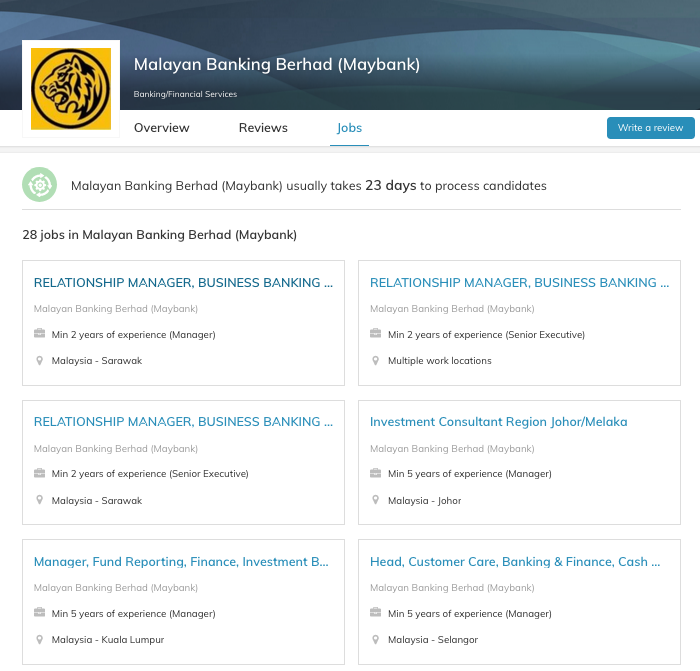Click Min 5 years experience in Selangor card

pos(470,614)
